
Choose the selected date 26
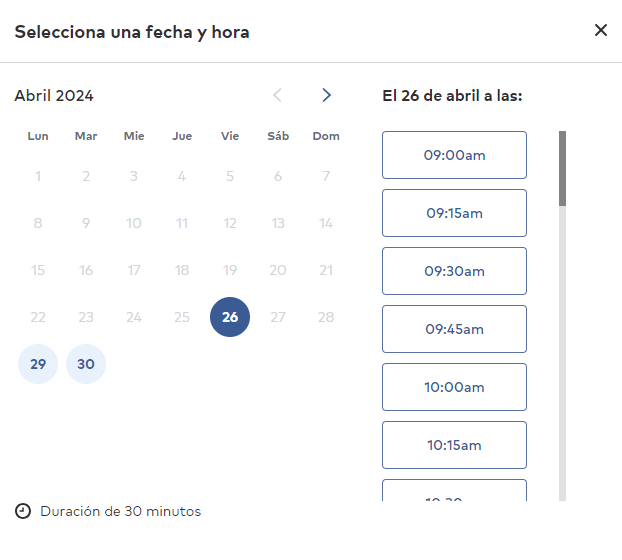click(x=230, y=317)
